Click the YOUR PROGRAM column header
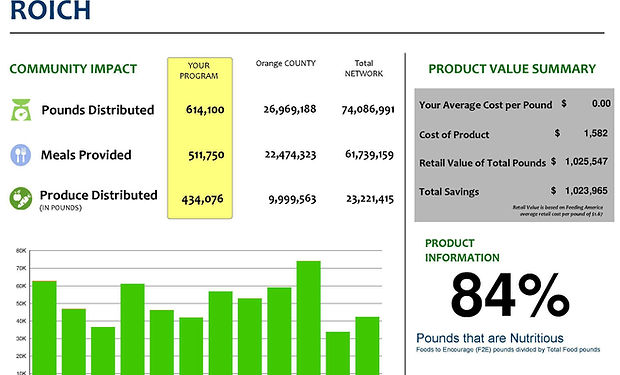Image resolution: width=620 pixels, height=375 pixels. pos(199,71)
